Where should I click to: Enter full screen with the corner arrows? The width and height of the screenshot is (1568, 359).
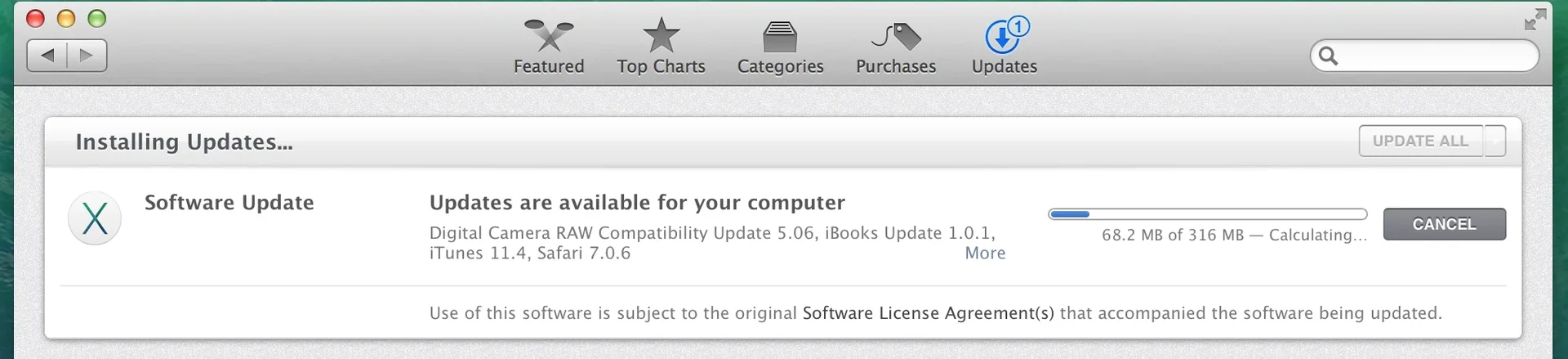pos(1535,20)
